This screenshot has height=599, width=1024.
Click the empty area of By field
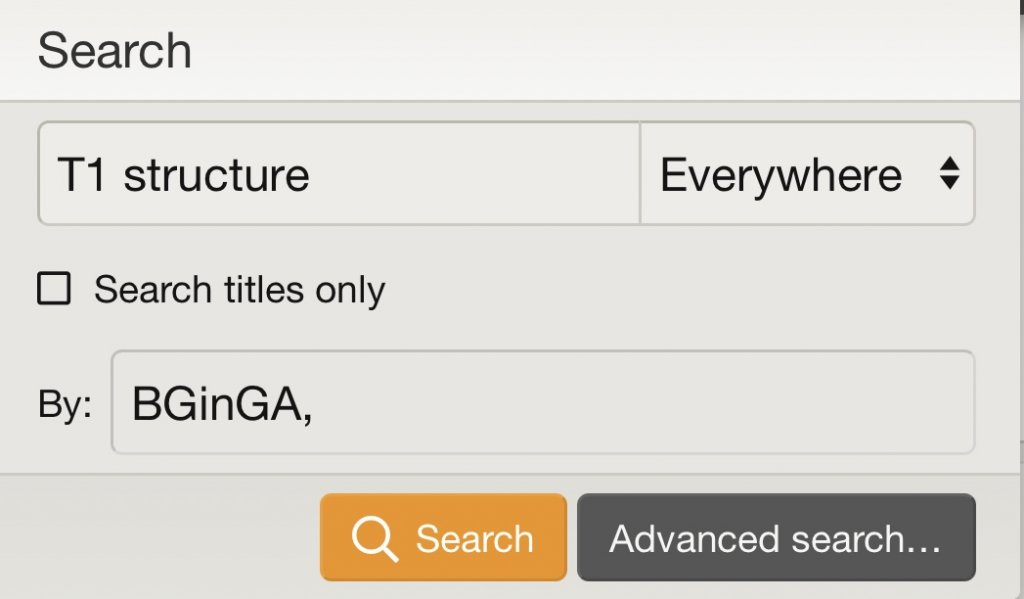coord(643,402)
